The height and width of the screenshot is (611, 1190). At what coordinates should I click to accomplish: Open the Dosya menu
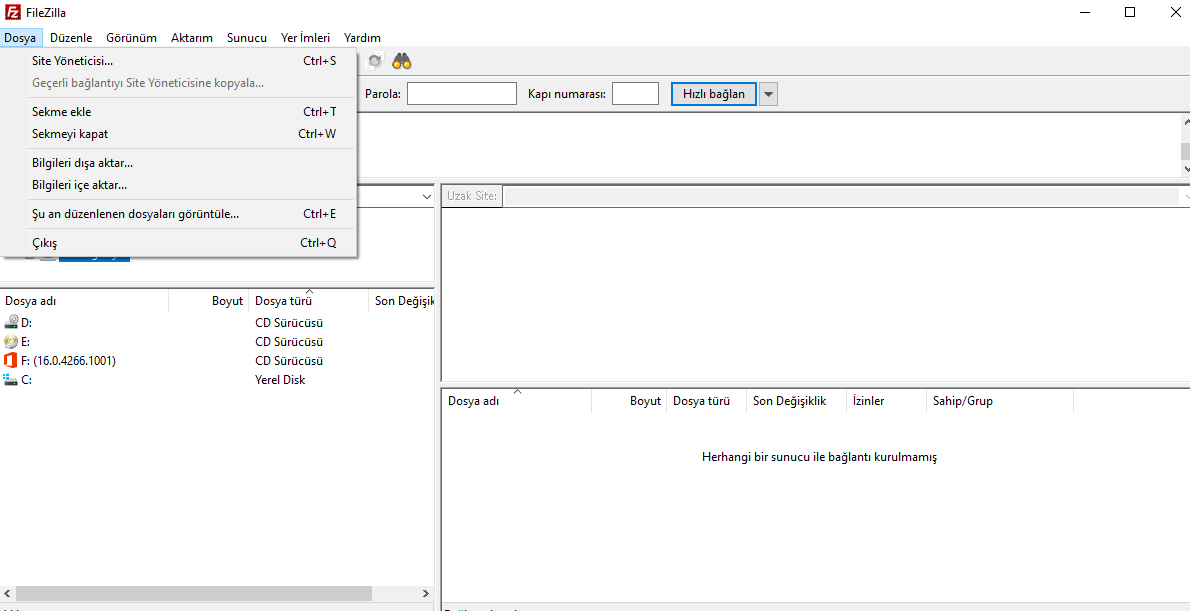(20, 37)
